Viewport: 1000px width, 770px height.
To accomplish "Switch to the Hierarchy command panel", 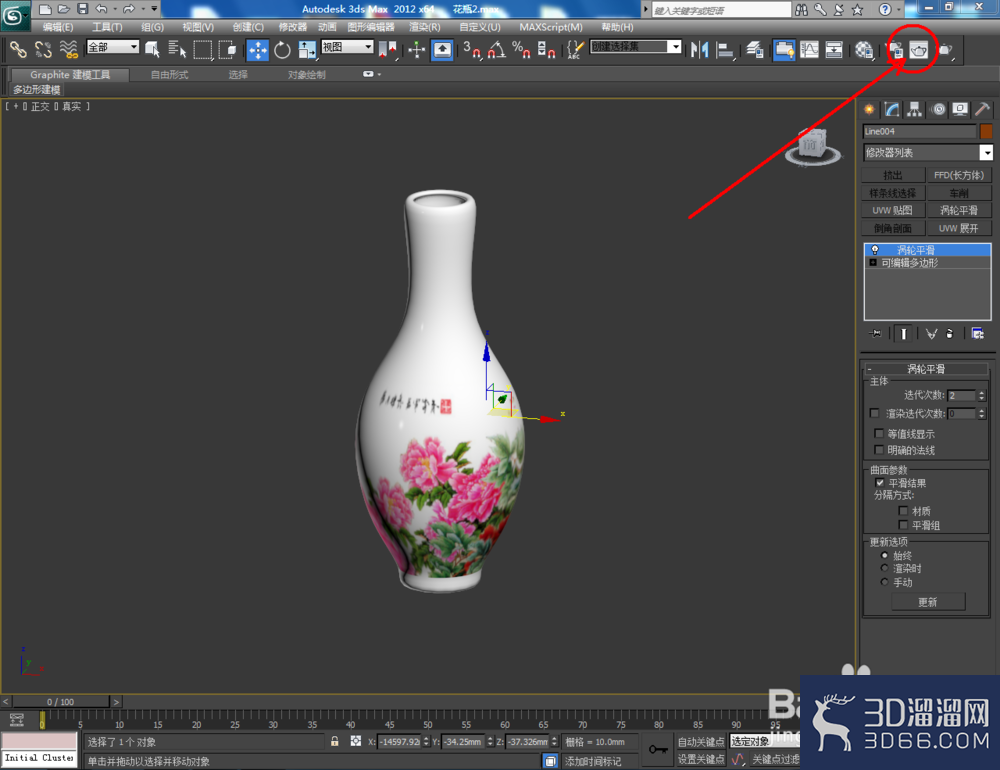I will (915, 110).
